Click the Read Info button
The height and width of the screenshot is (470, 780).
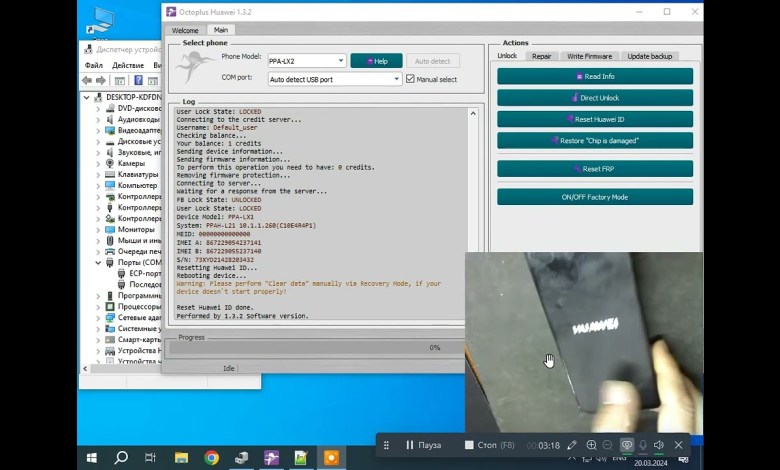(594, 76)
